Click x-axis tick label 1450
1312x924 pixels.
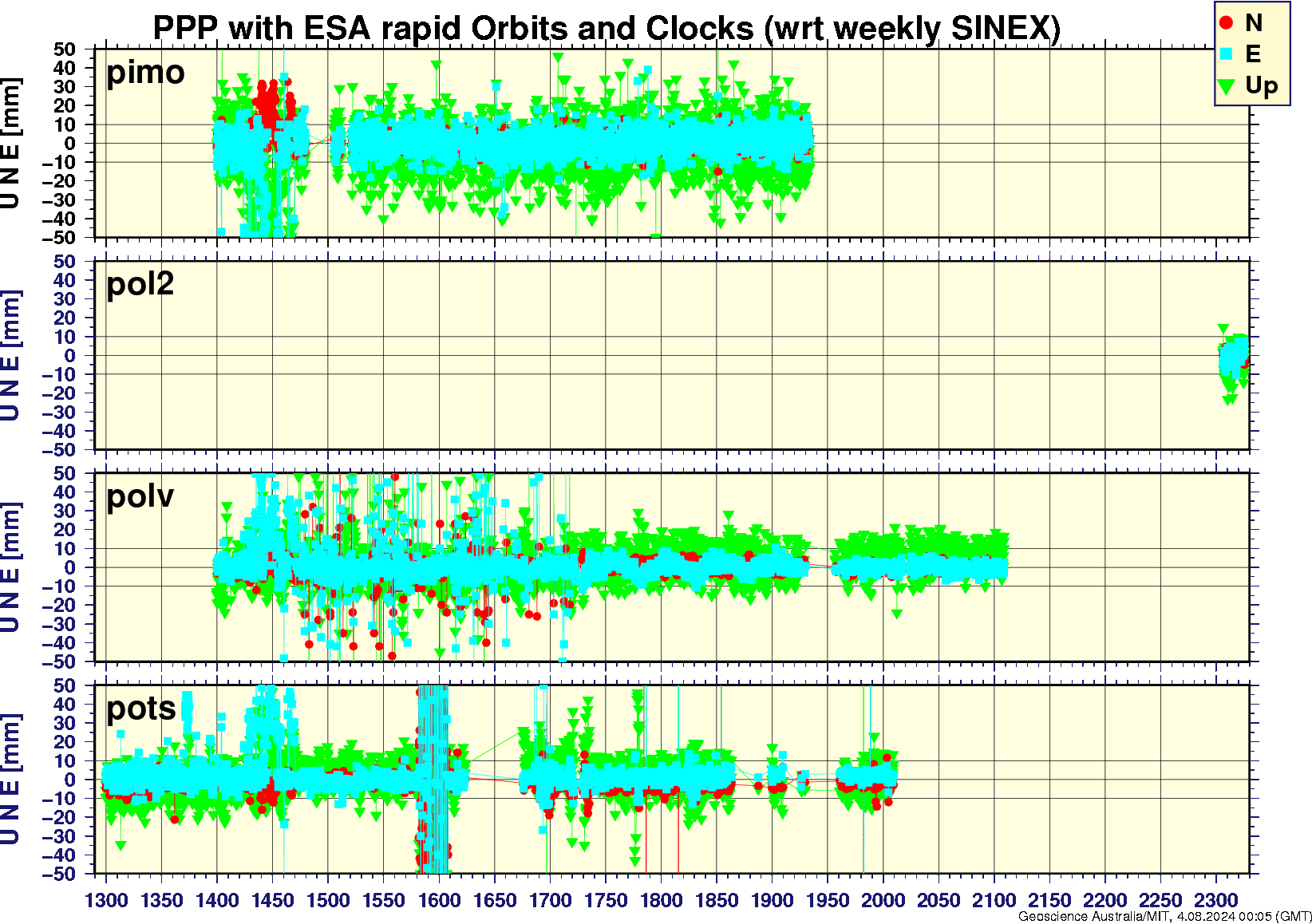tap(273, 900)
